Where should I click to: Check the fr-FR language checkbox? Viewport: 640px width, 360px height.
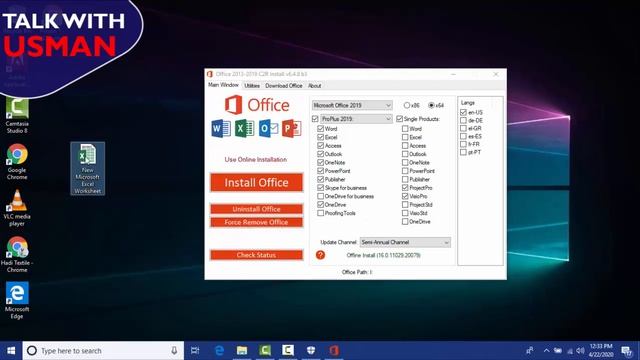click(x=463, y=144)
